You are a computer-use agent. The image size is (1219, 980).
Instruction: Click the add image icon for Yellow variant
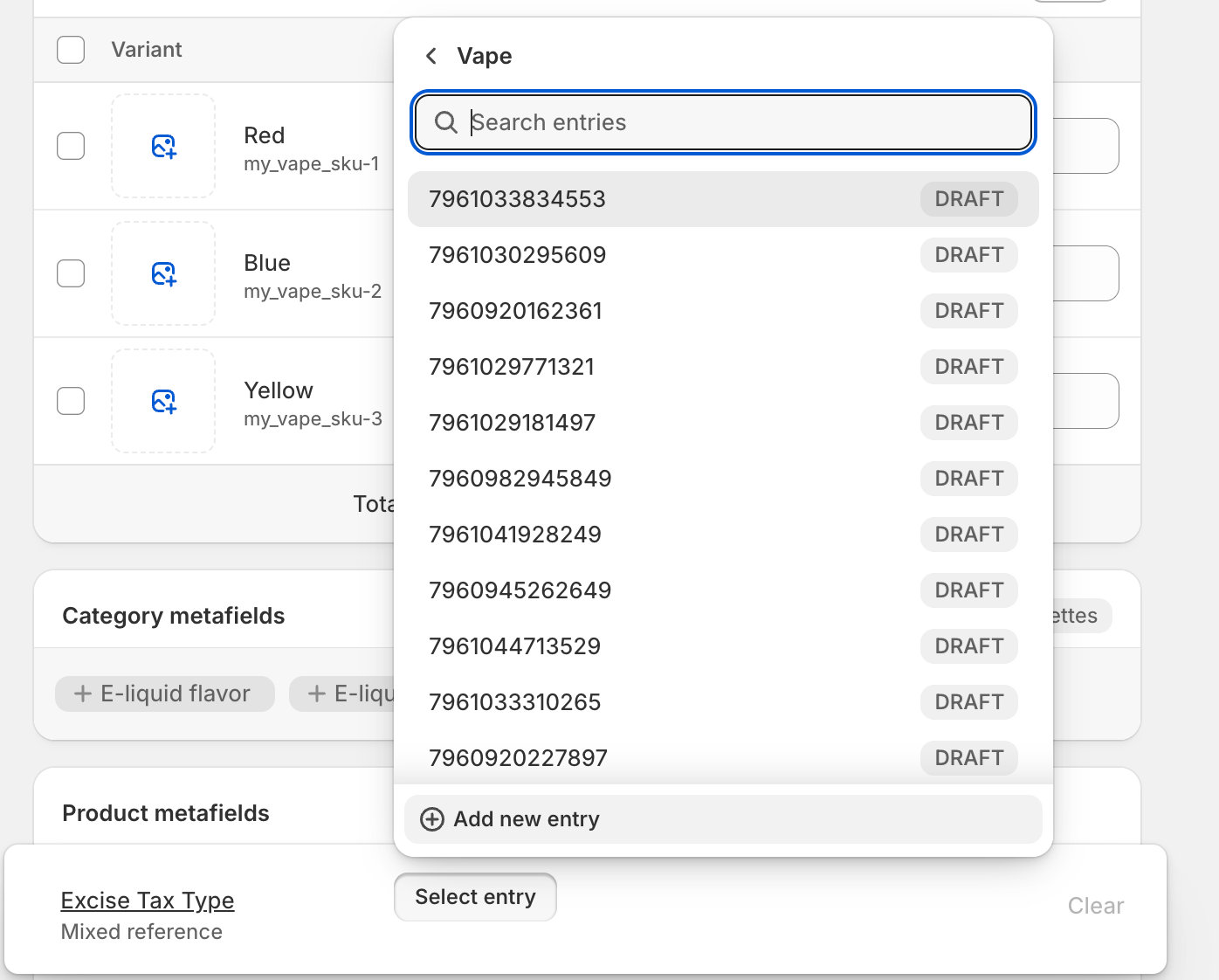click(163, 401)
